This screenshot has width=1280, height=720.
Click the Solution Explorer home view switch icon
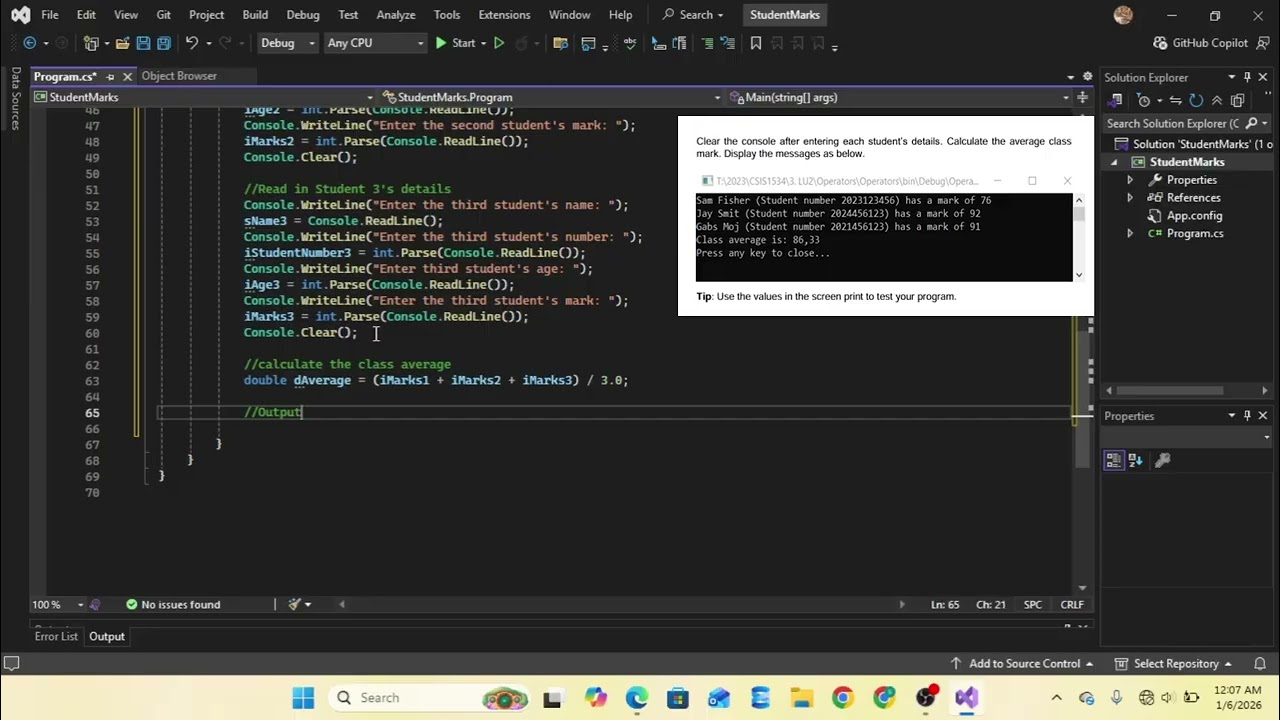1117,100
